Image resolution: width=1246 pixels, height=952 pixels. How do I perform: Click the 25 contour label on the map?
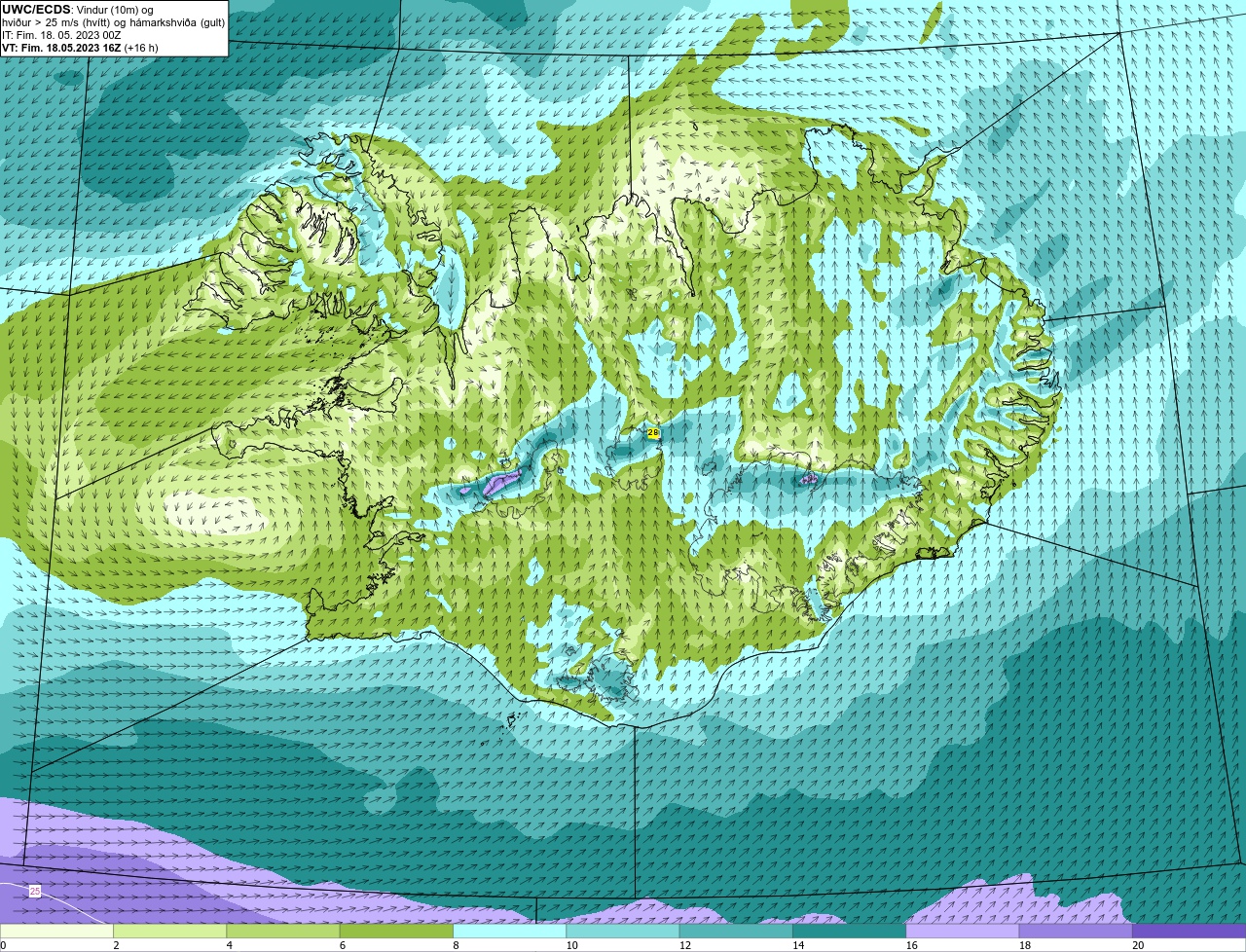pyautogui.click(x=35, y=891)
